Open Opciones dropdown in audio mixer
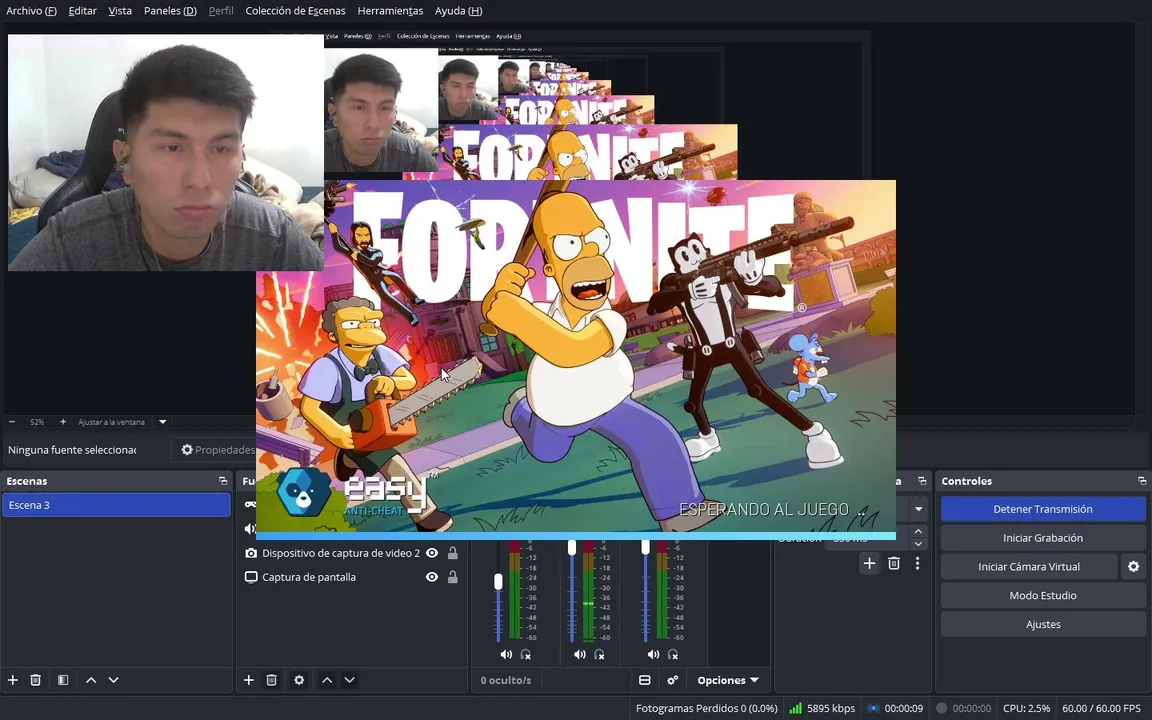This screenshot has height=720, width=1152. pos(728,680)
